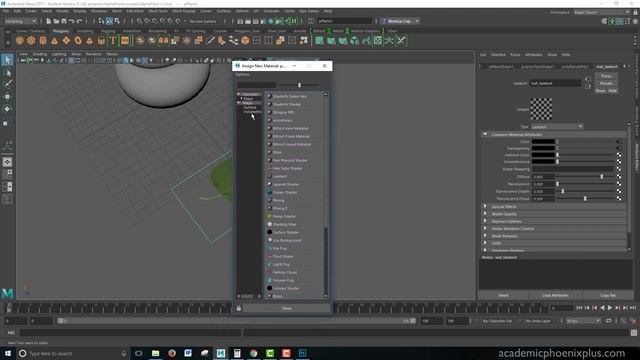Viewport: 640px width, 360px height.
Task: Open the Modeling menu set dropdown
Action: click(20, 21)
